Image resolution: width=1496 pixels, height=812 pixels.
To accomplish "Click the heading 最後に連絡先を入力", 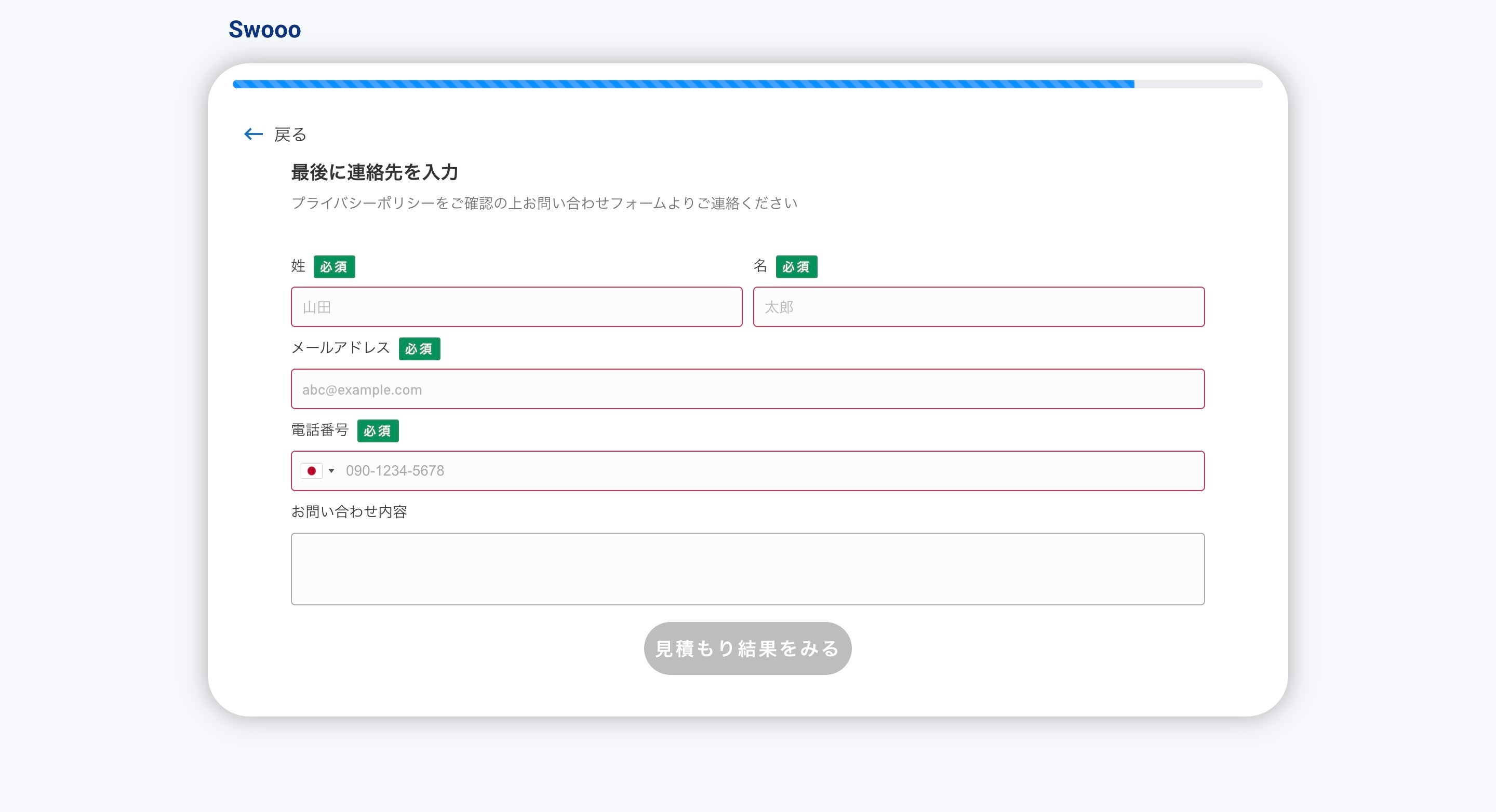I will click(x=375, y=172).
